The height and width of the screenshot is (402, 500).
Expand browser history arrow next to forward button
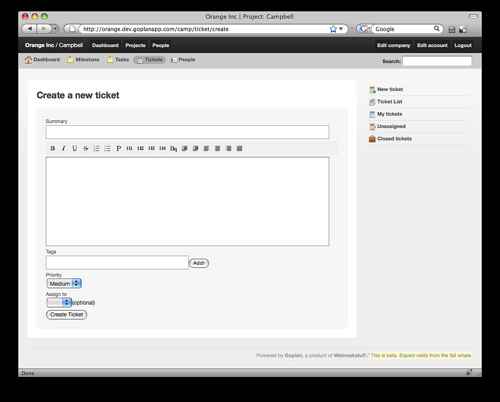(55, 29)
